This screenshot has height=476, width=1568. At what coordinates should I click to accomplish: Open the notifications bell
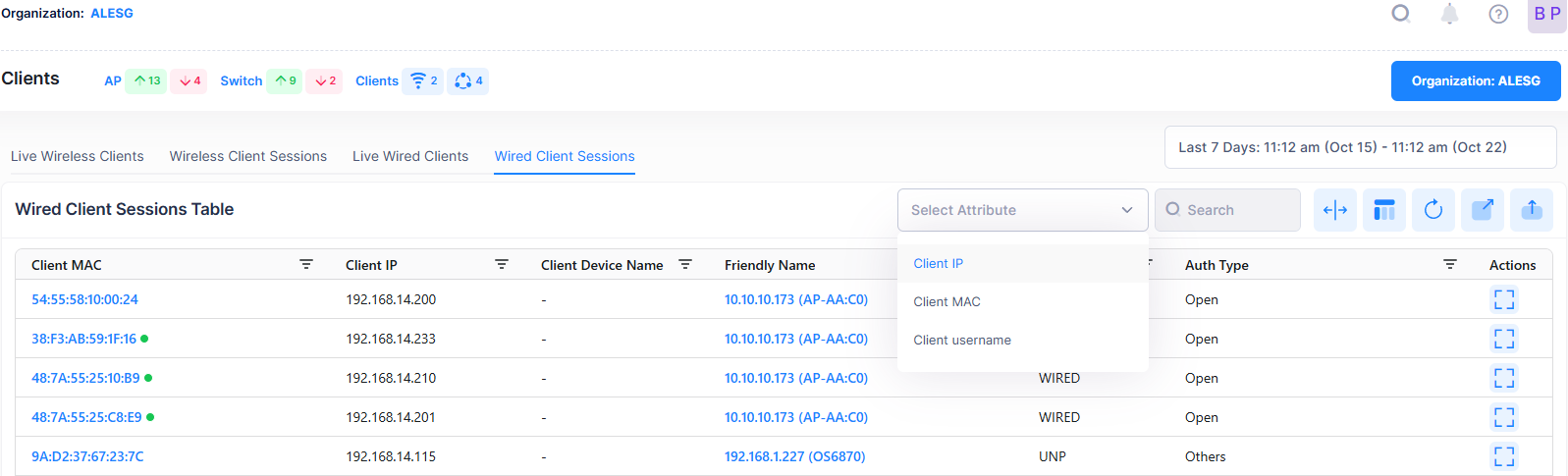tap(1449, 14)
